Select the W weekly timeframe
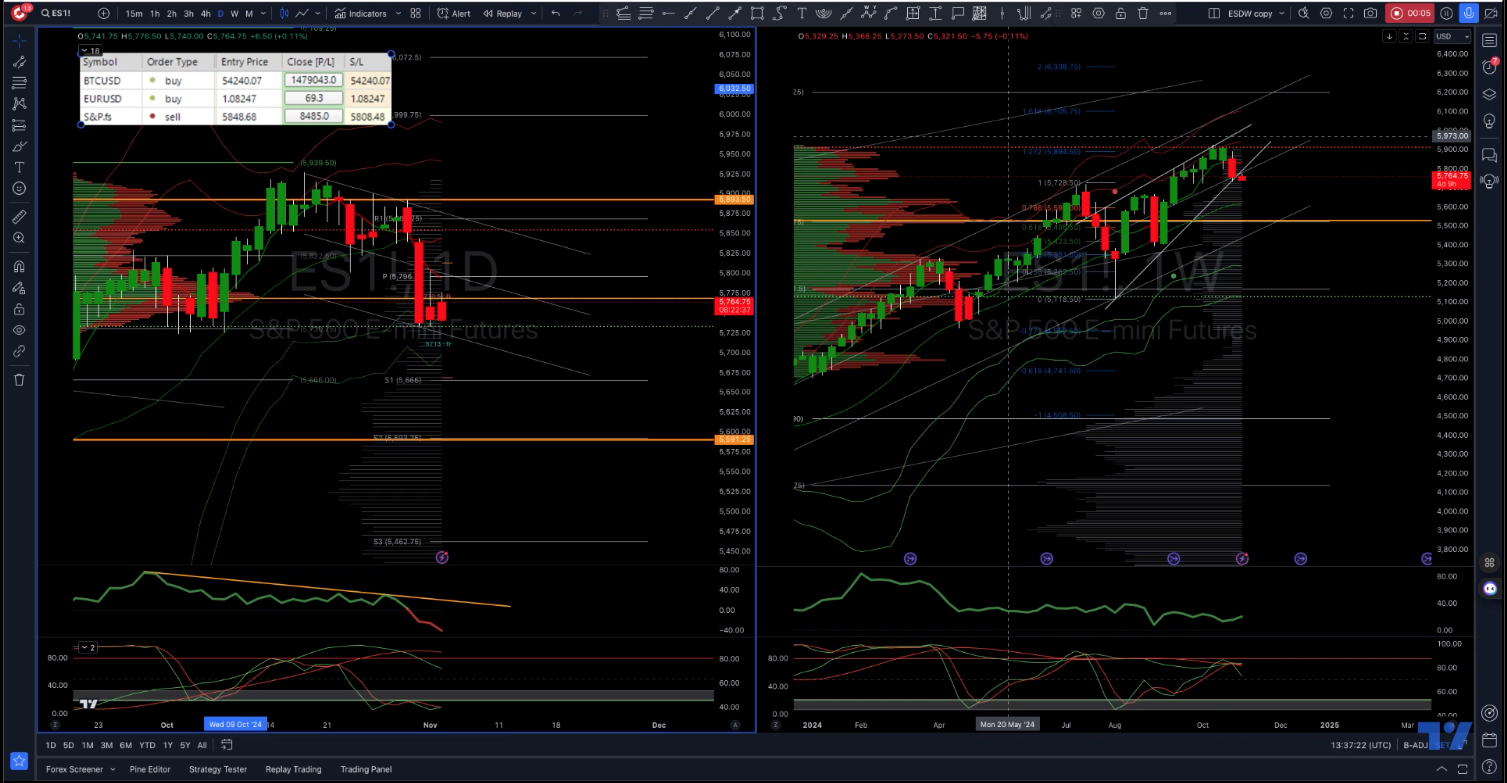Image resolution: width=1507 pixels, height=783 pixels. (235, 13)
